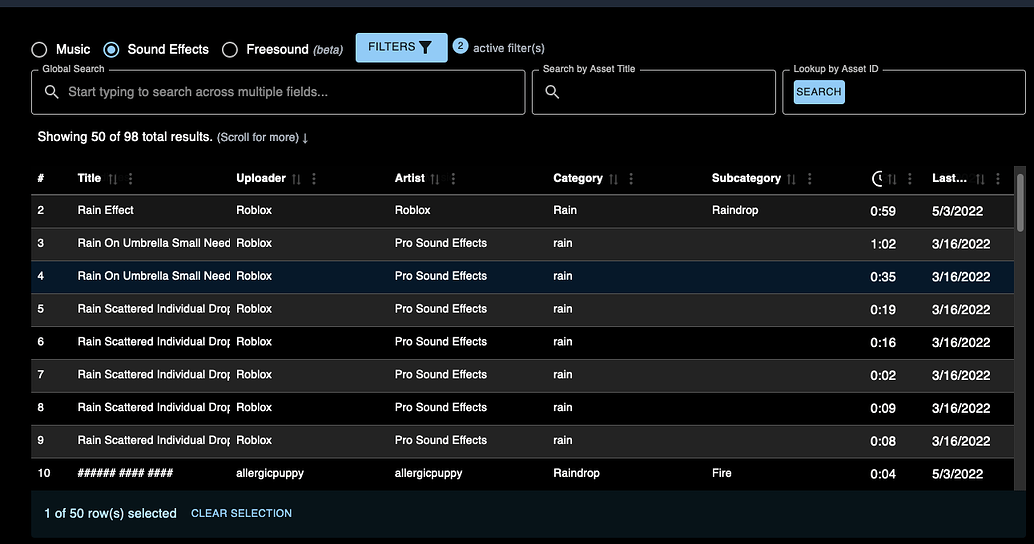1034x544 pixels.
Task: Select the ###### #### #### title in row 10
Action: (125, 473)
